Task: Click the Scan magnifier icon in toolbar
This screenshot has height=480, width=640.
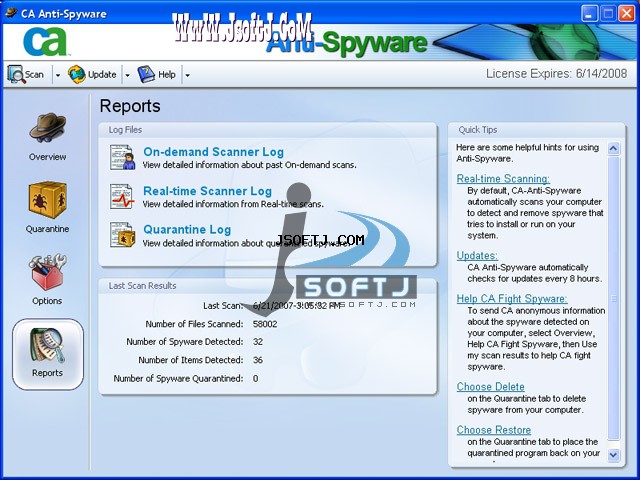Action: click(x=16, y=74)
